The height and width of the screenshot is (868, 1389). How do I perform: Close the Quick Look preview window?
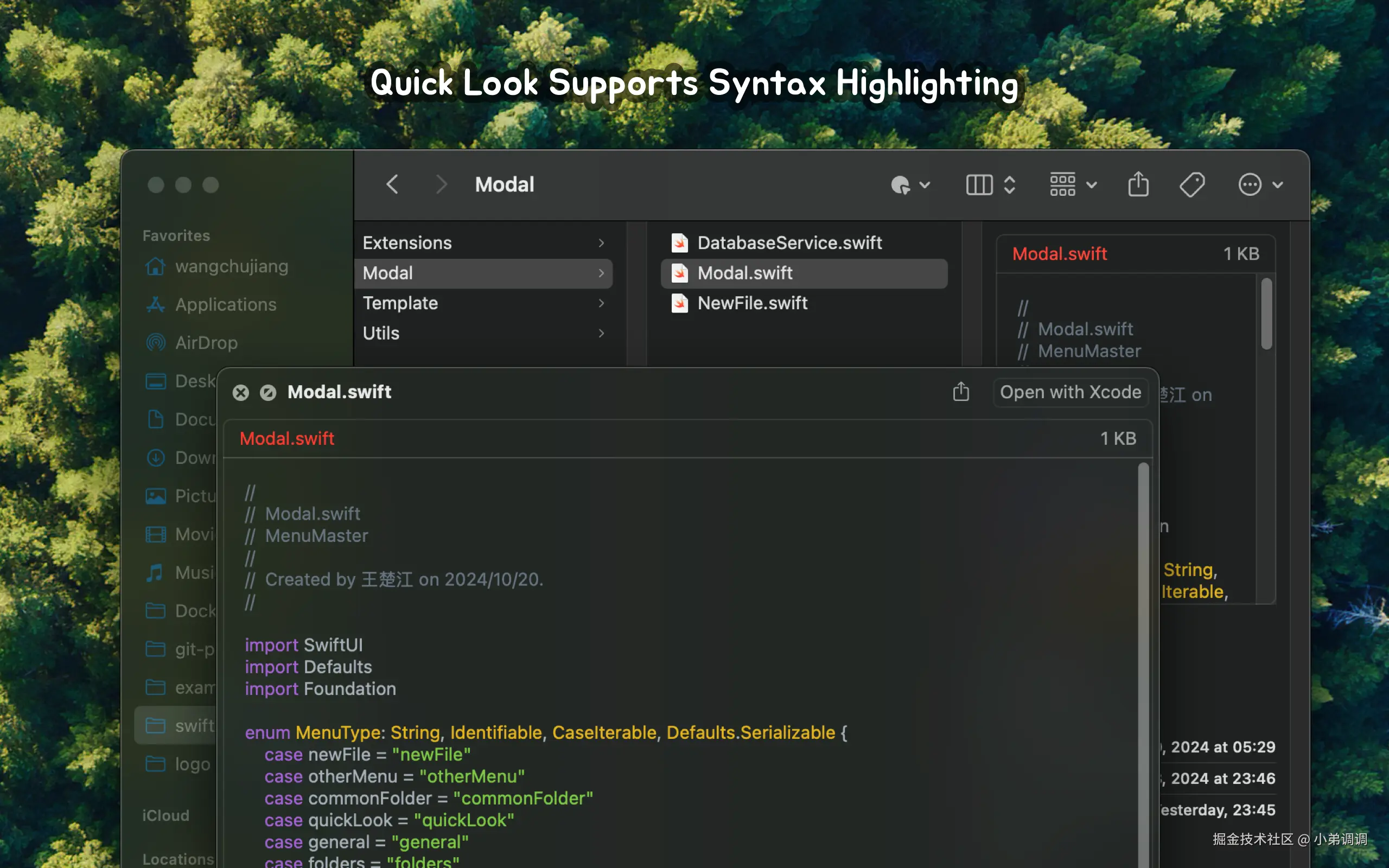coord(240,393)
